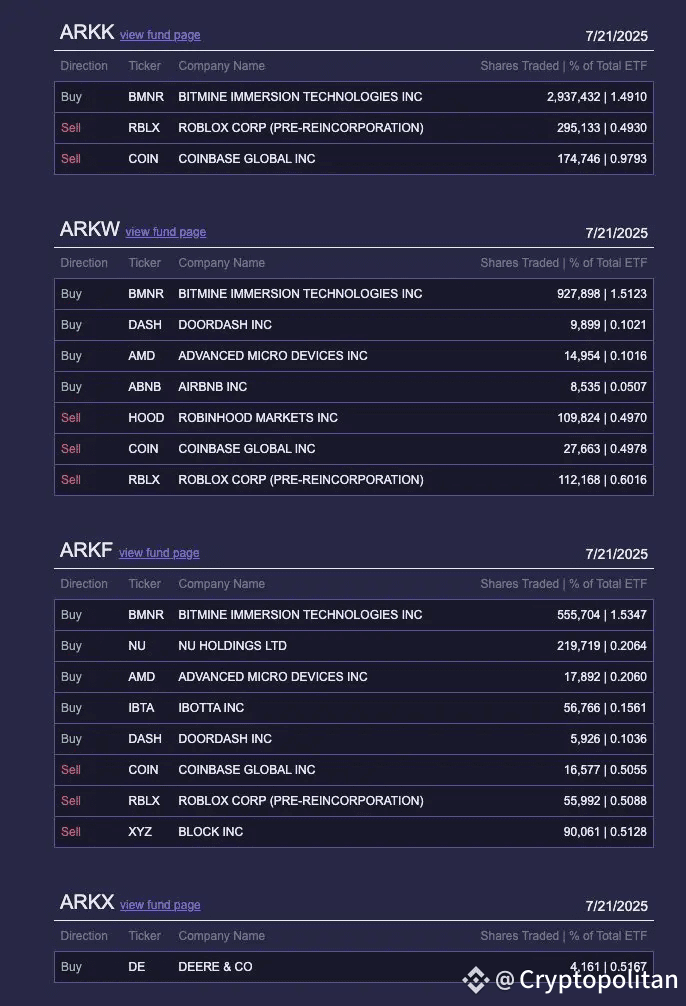This screenshot has height=1006, width=686.
Task: Click ARKK Direction column header
Action: [84, 65]
